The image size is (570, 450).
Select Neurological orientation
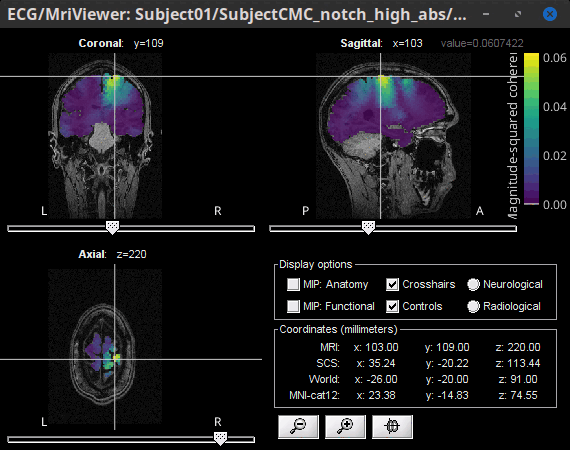[473, 284]
